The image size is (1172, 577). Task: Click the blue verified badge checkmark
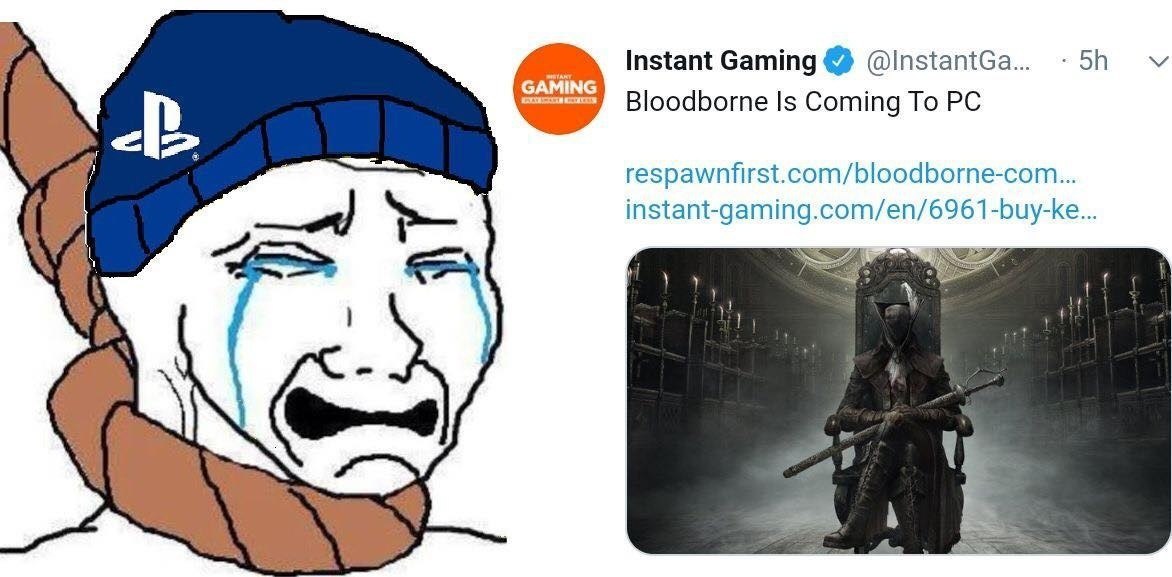pos(839,61)
